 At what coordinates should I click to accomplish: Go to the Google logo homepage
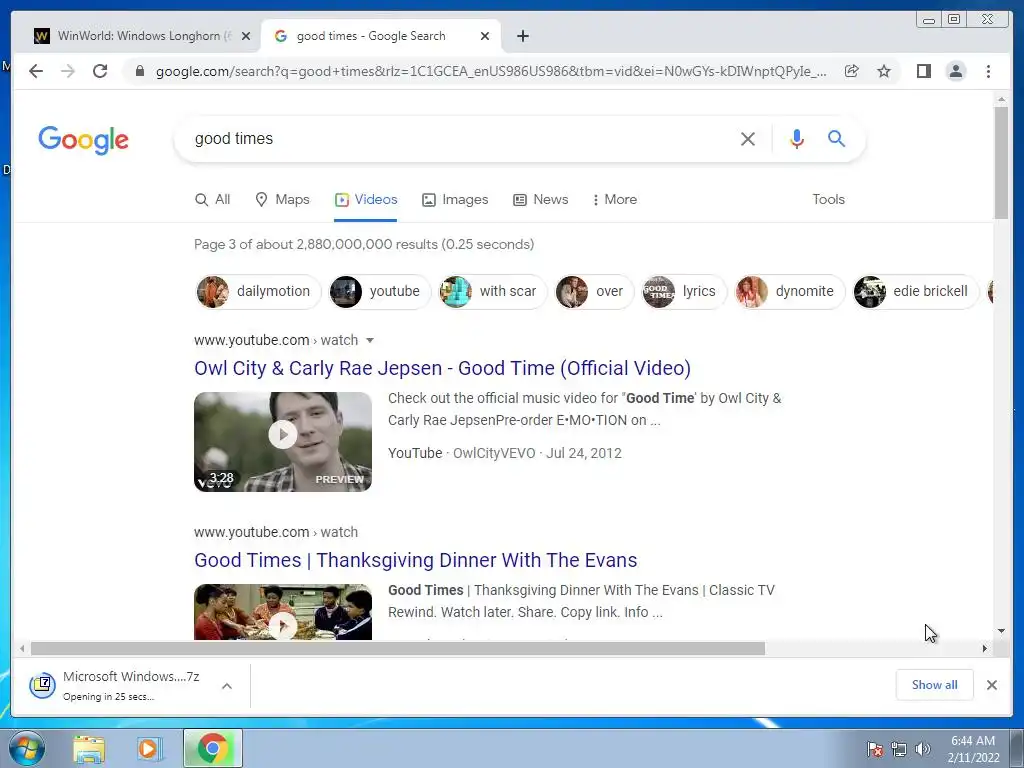tap(84, 140)
